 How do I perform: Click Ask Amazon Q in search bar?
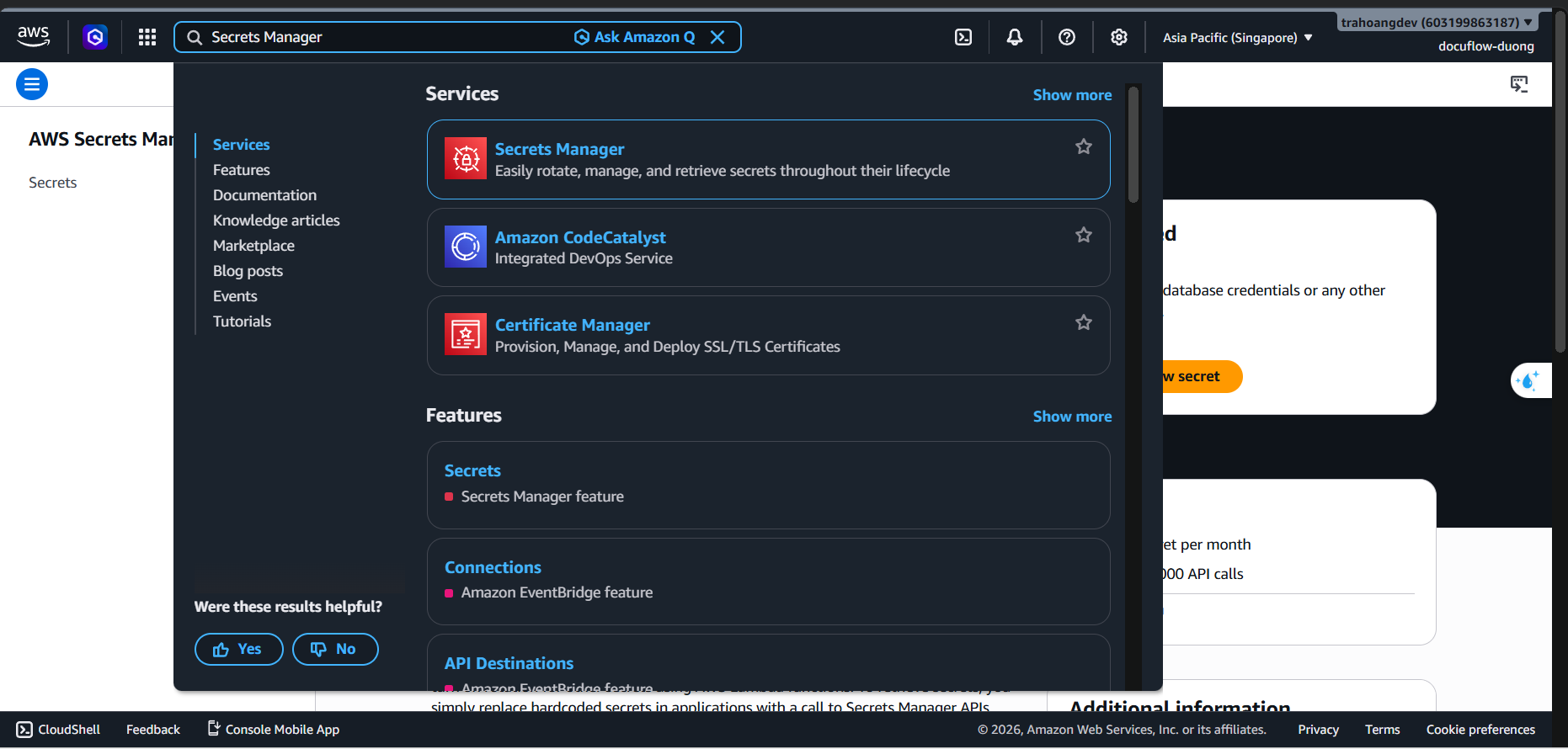(x=635, y=37)
